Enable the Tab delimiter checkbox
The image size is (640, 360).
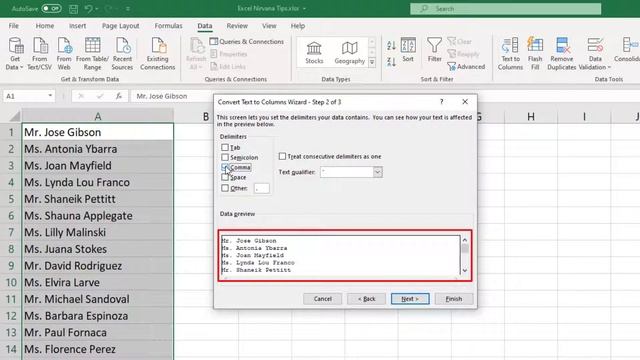[x=225, y=147]
